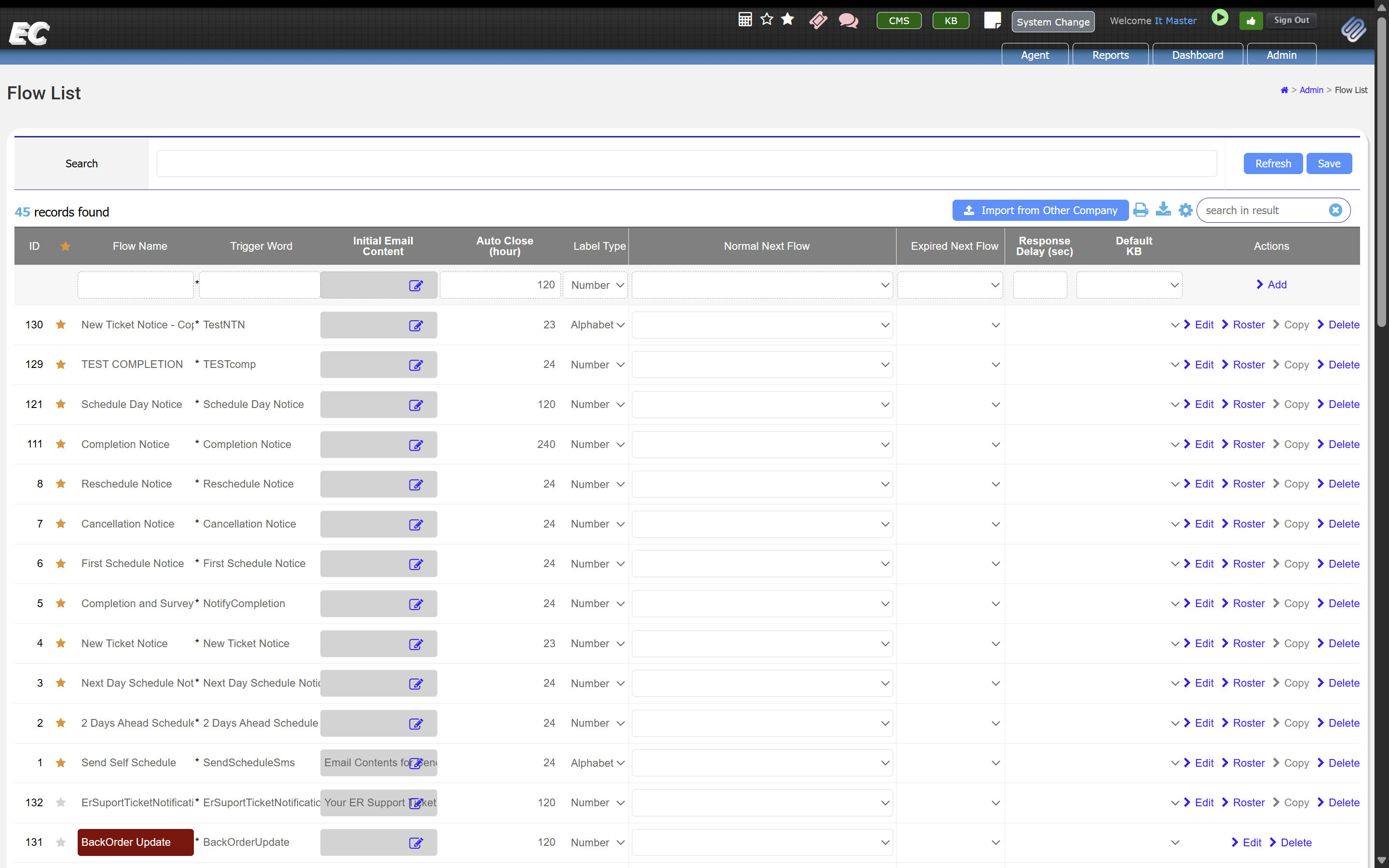Edit email content for TEST COMPLETION
The height and width of the screenshot is (868, 1389).
point(416,365)
